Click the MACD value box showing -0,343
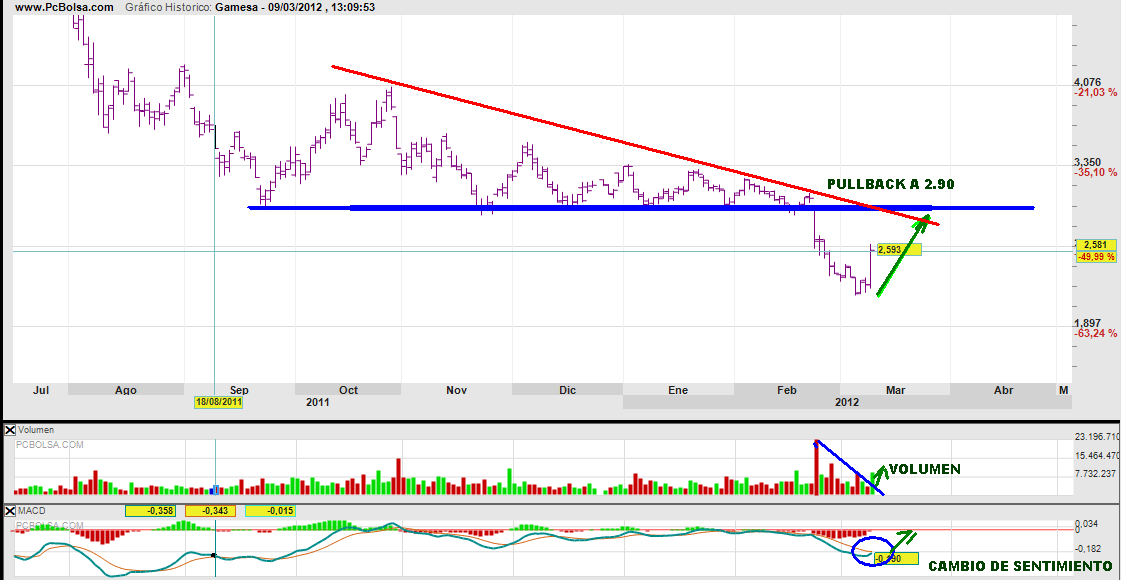 214,511
